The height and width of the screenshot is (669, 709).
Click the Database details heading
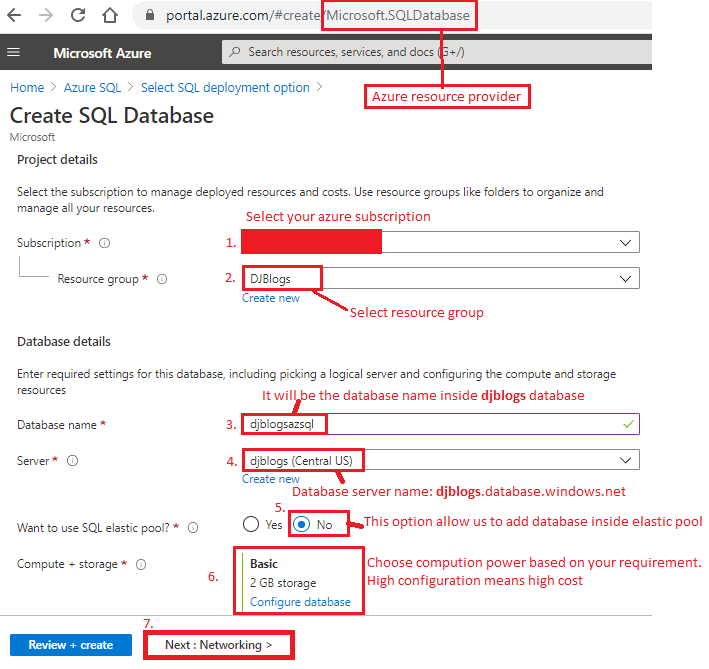[x=64, y=341]
